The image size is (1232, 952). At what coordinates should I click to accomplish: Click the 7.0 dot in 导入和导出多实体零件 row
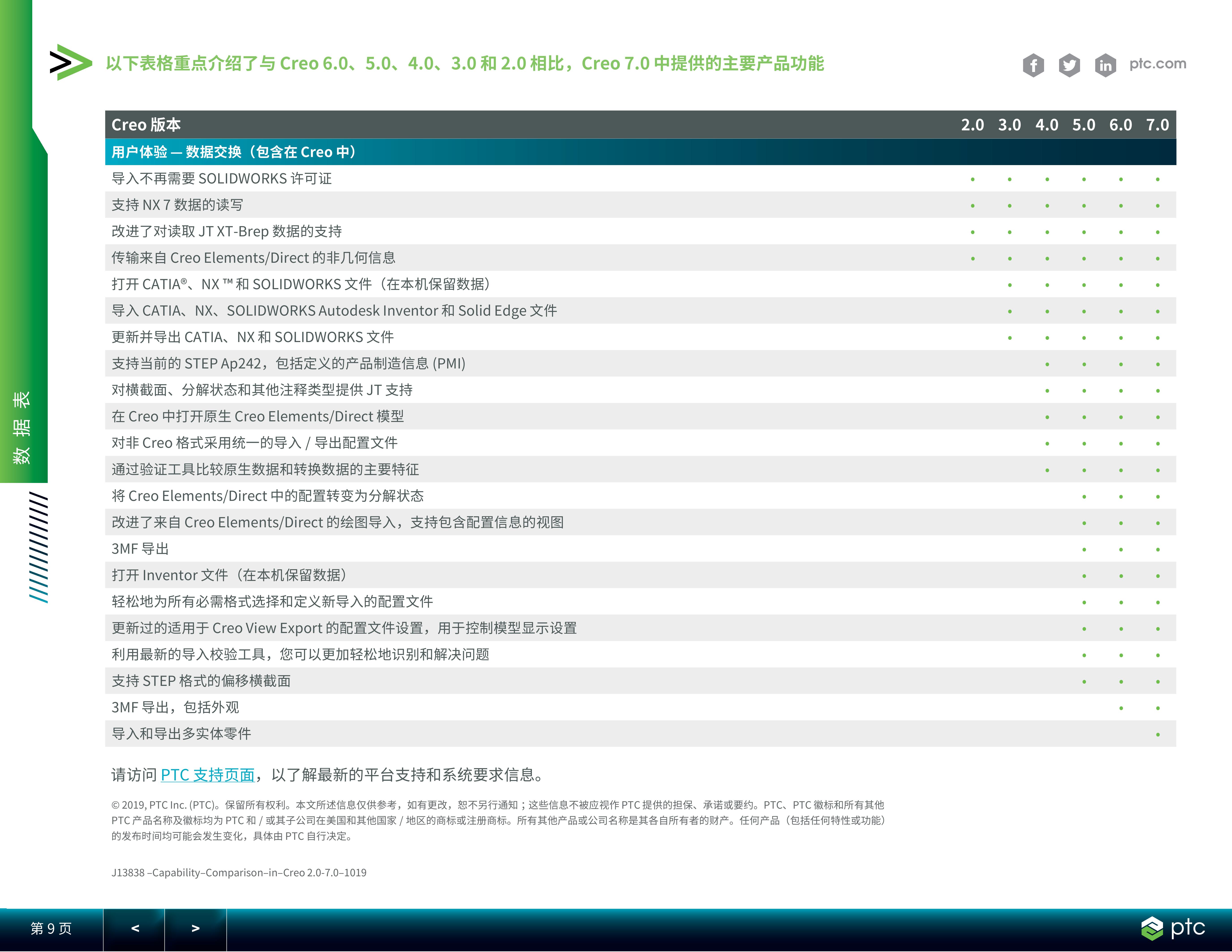[1158, 735]
